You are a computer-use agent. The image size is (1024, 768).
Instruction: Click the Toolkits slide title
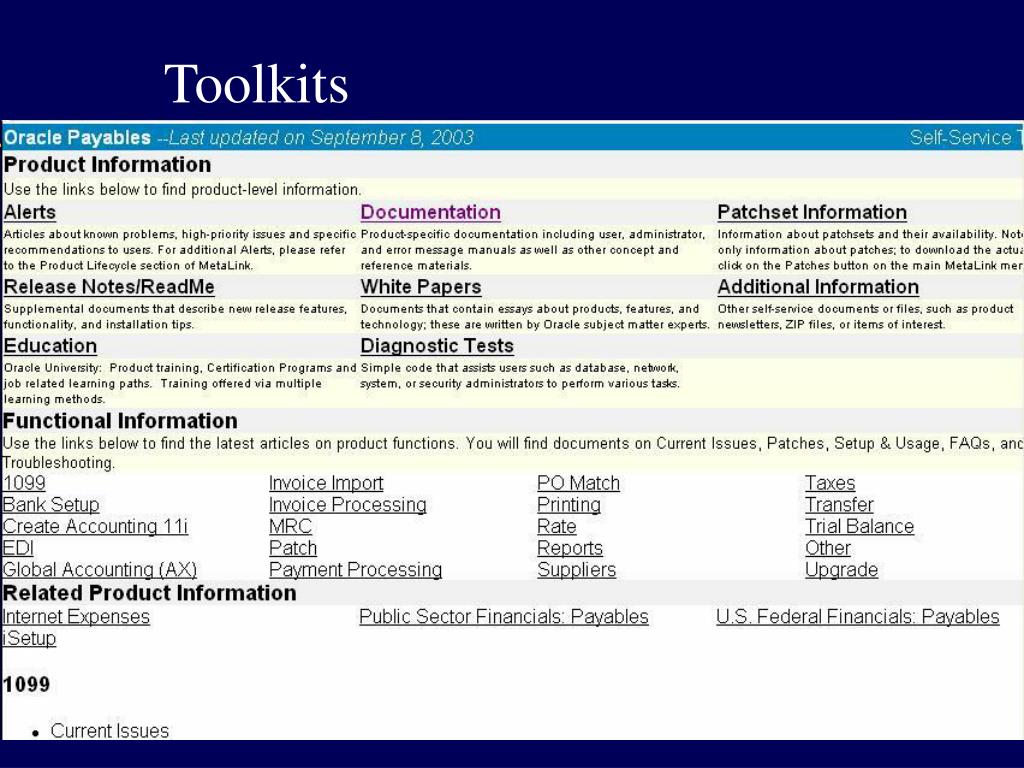coord(256,84)
